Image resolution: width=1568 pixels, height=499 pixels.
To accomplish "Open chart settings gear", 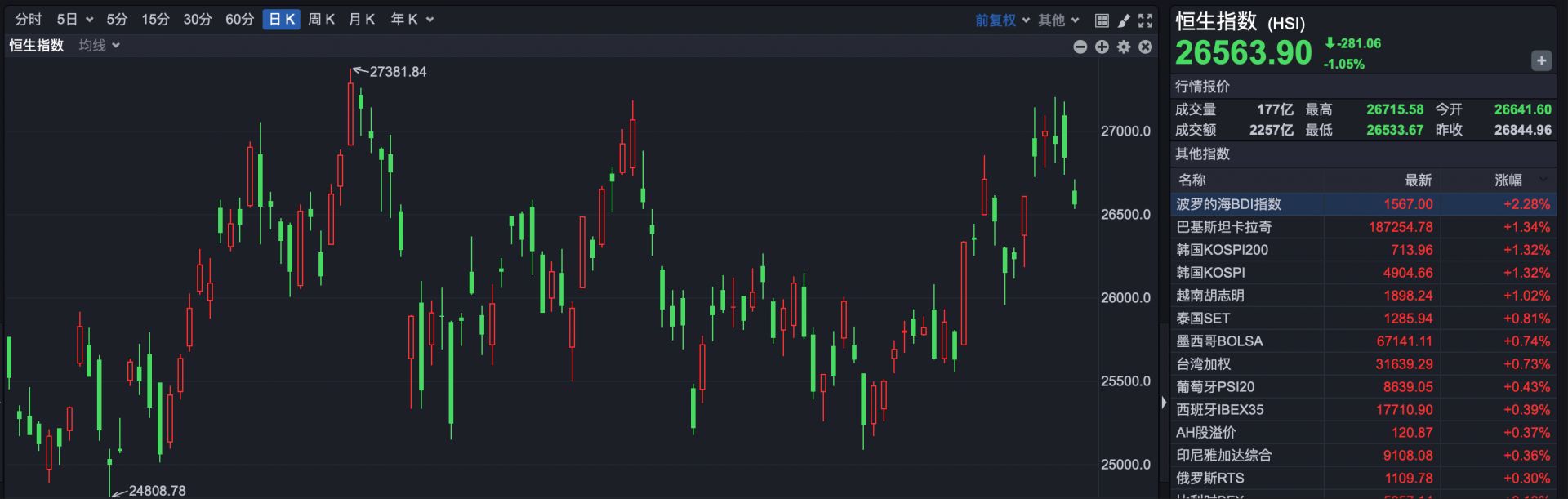I will click(x=1124, y=47).
